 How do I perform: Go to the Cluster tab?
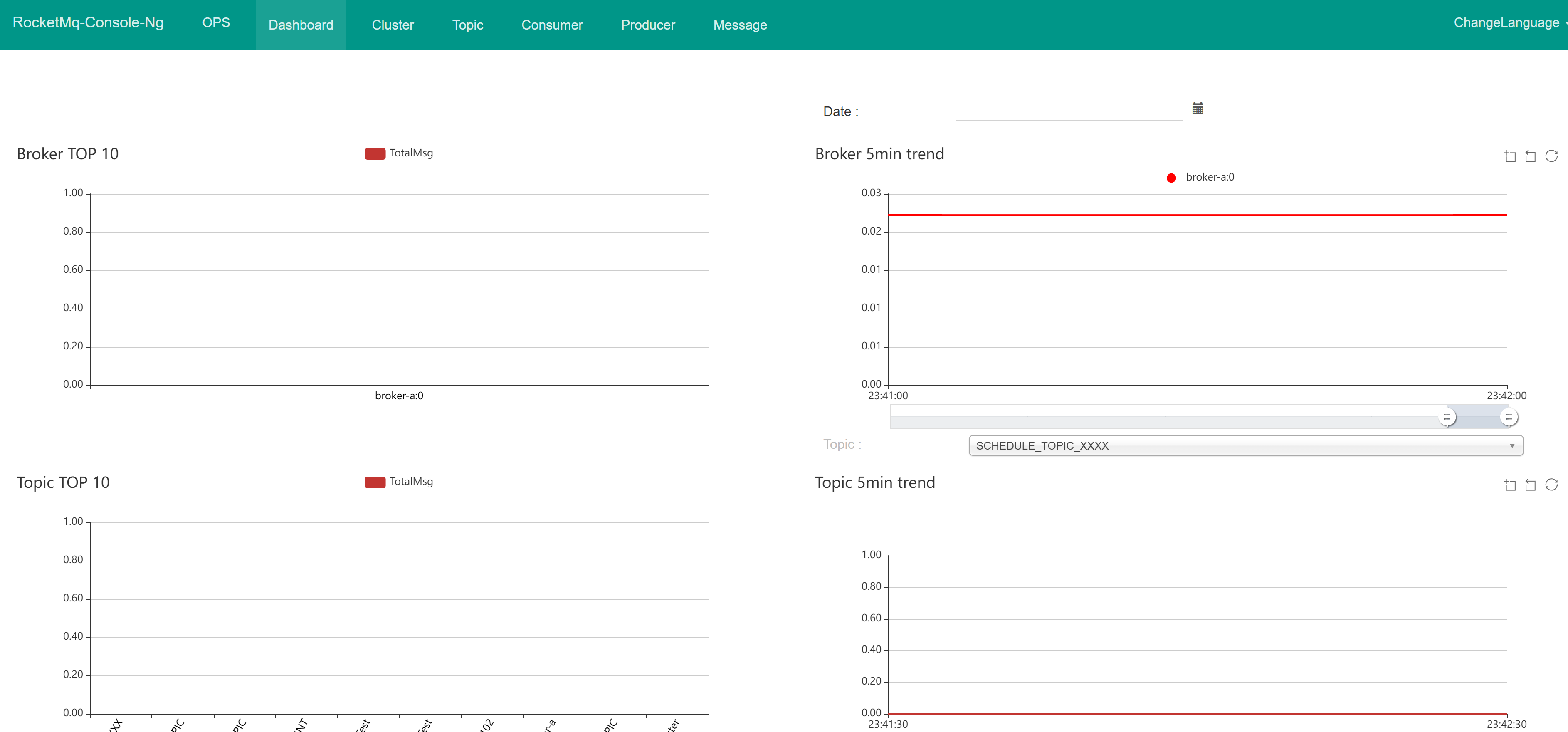(x=393, y=25)
